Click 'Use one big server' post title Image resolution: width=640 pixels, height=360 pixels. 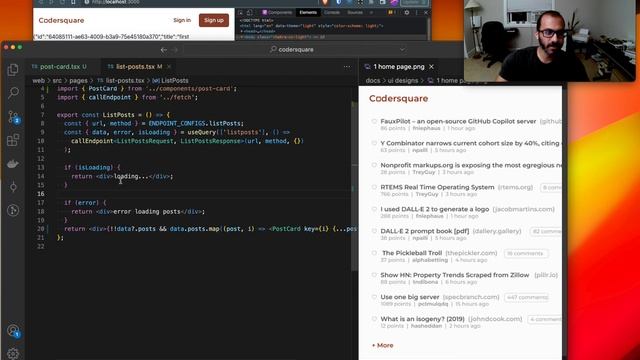tap(410, 297)
